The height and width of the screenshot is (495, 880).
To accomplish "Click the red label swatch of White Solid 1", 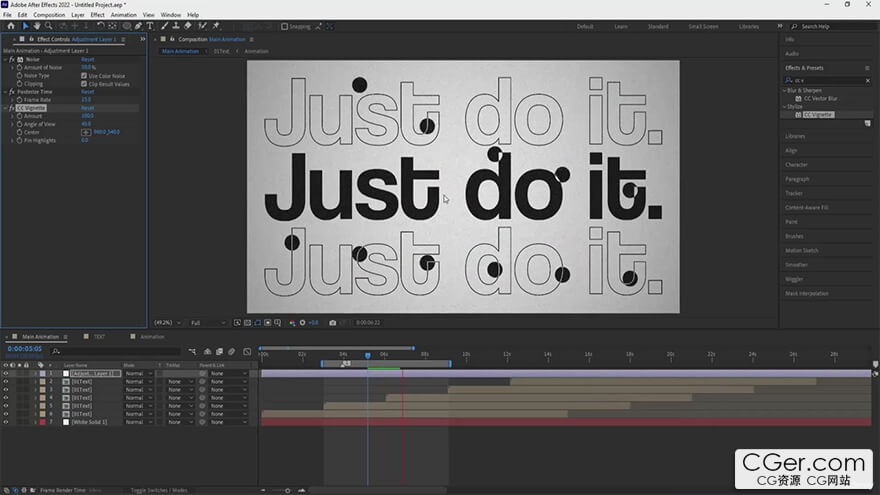I will coord(41,422).
